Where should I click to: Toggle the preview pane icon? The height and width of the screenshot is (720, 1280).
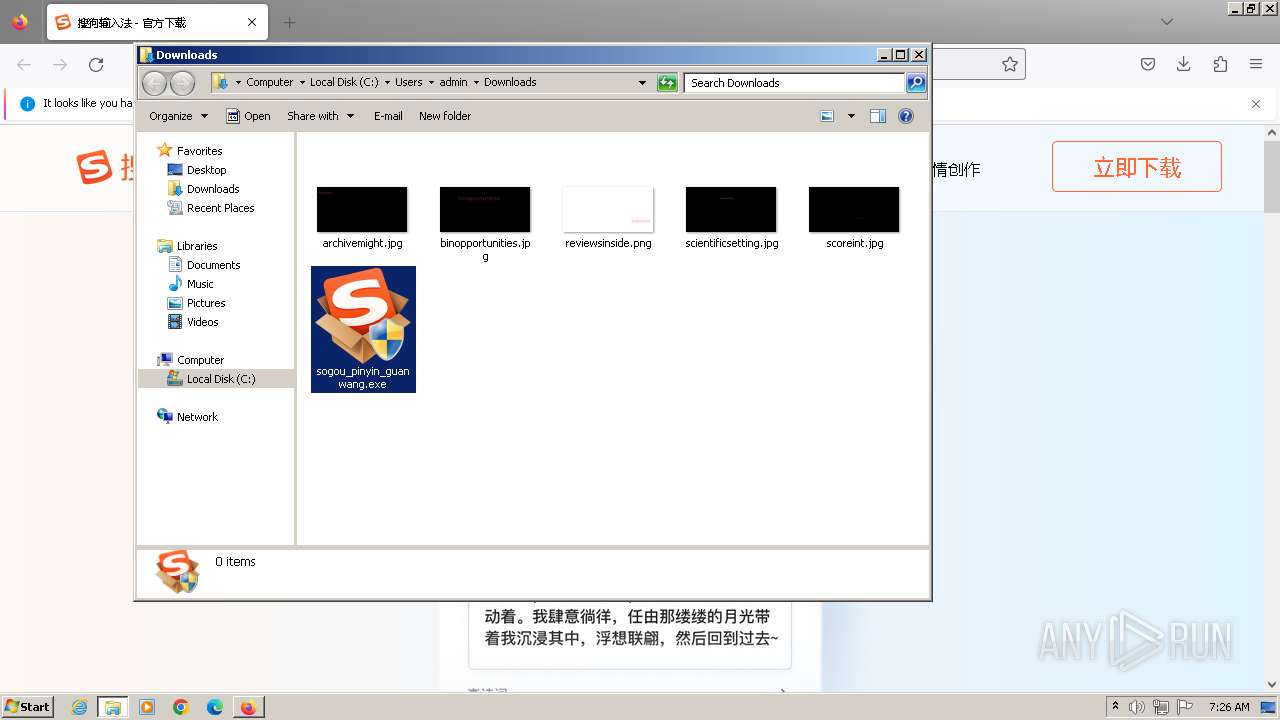tap(878, 116)
